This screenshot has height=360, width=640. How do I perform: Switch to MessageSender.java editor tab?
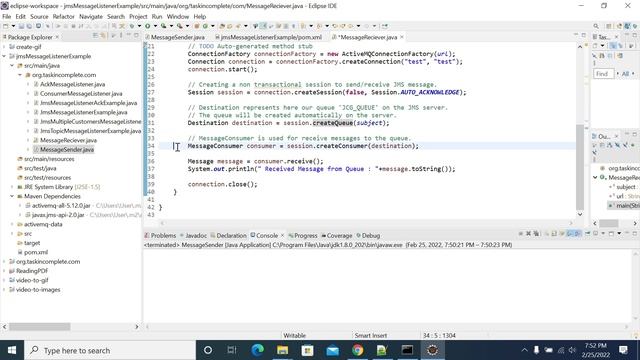click(177, 37)
